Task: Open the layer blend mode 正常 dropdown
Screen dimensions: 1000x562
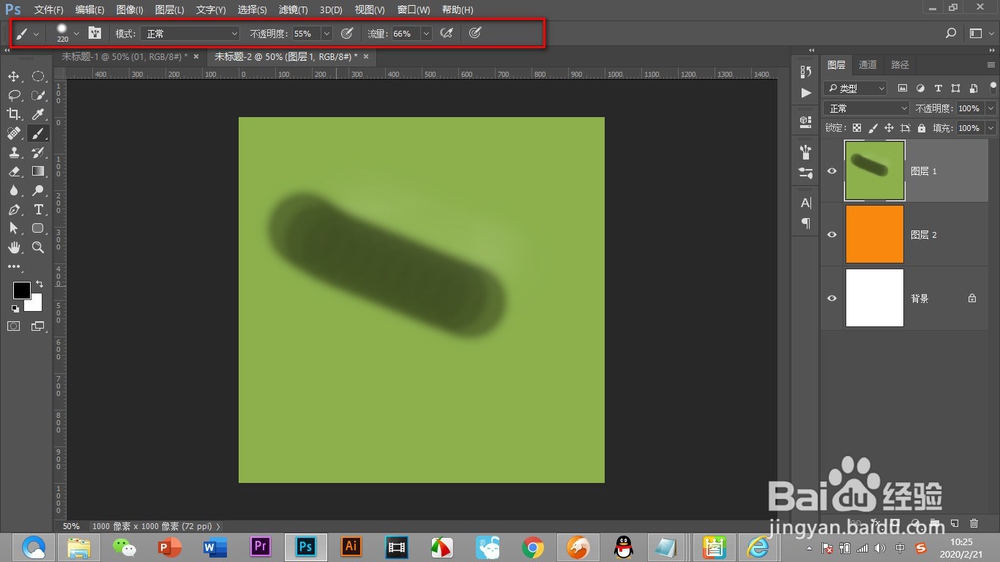Action: tap(866, 108)
